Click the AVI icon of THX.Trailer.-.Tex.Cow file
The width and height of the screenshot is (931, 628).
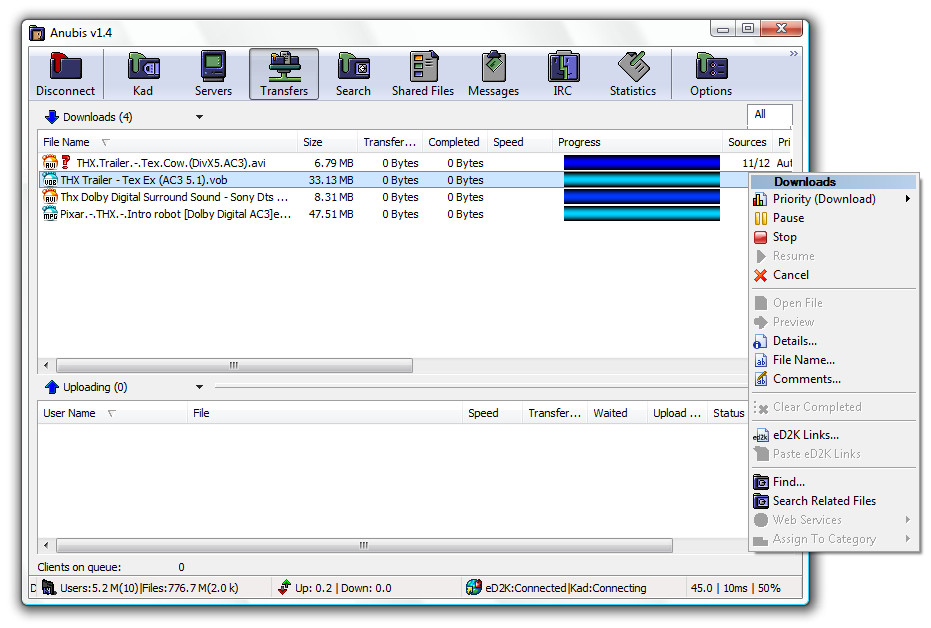pyautogui.click(x=50, y=162)
